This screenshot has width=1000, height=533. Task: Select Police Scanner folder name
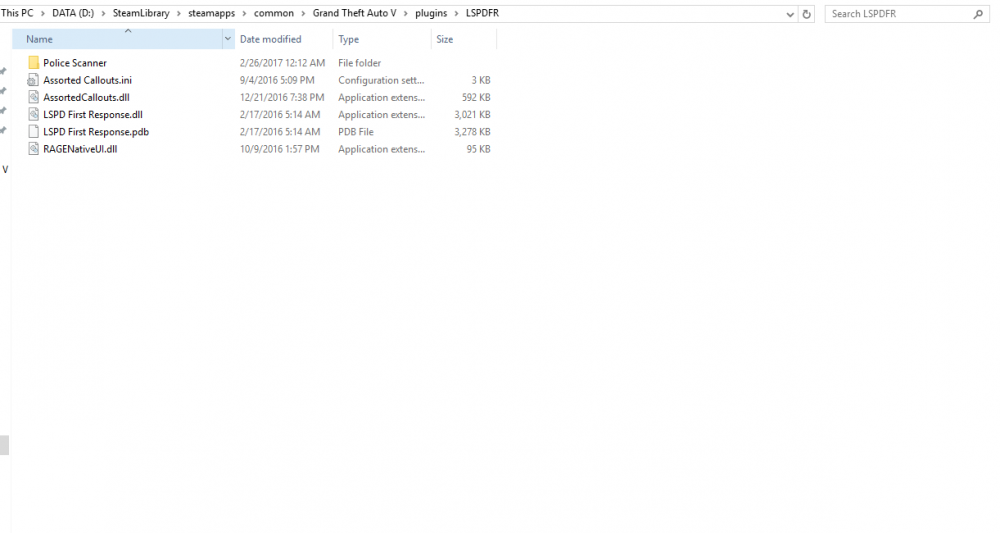pyautogui.click(x=75, y=62)
